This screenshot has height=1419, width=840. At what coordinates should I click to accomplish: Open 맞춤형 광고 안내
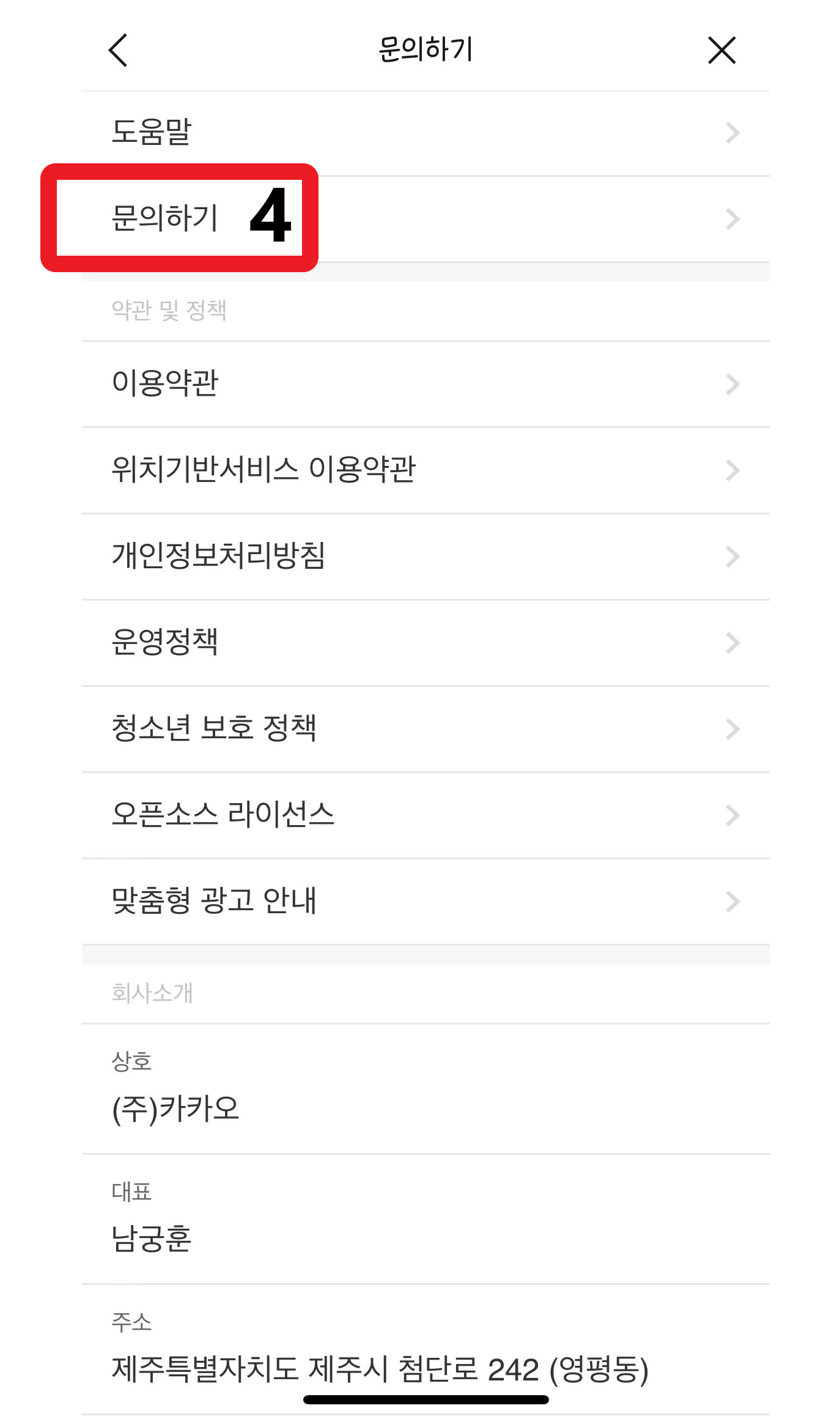tap(214, 901)
